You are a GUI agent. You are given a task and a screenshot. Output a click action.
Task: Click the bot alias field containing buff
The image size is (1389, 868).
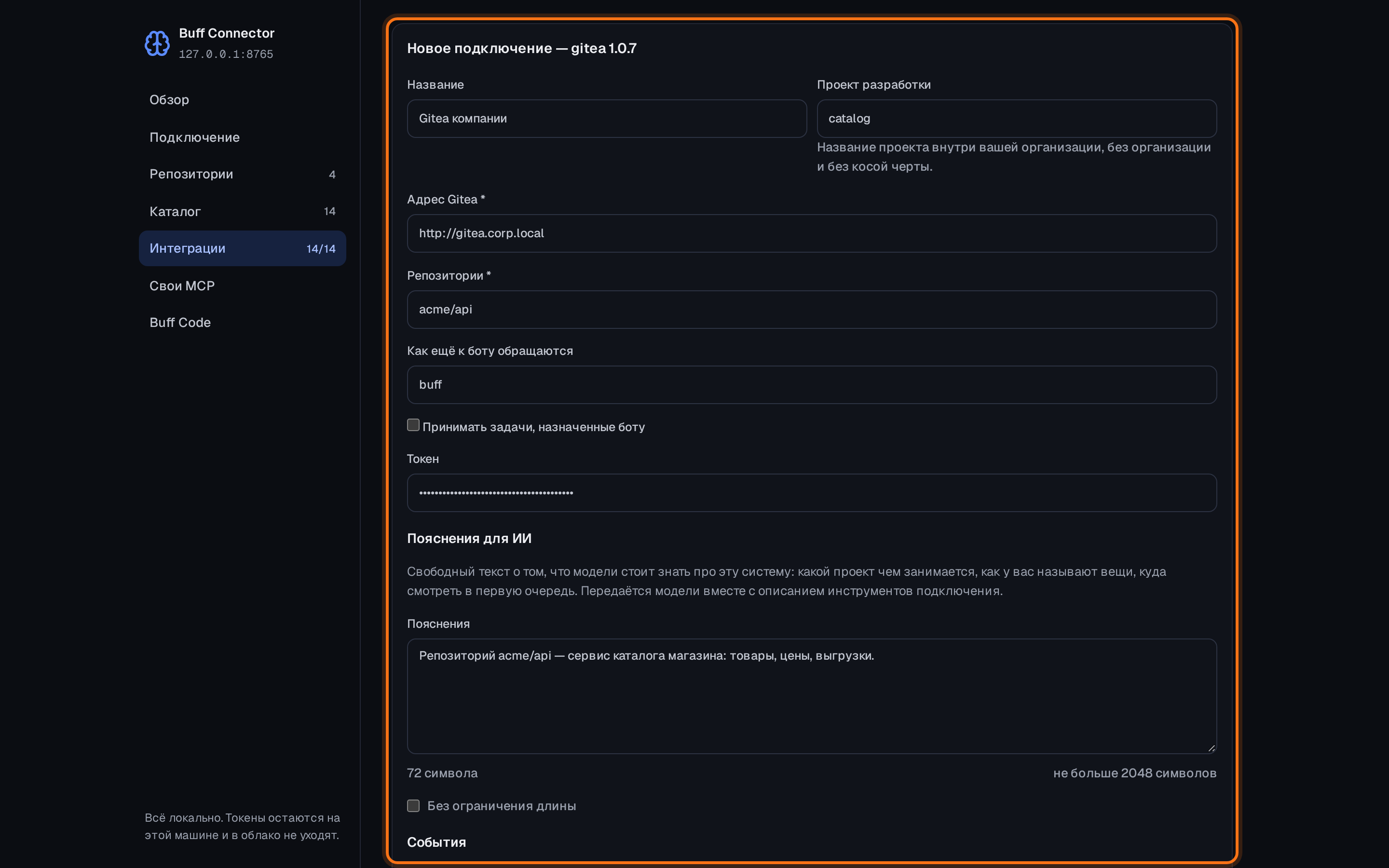click(x=812, y=385)
